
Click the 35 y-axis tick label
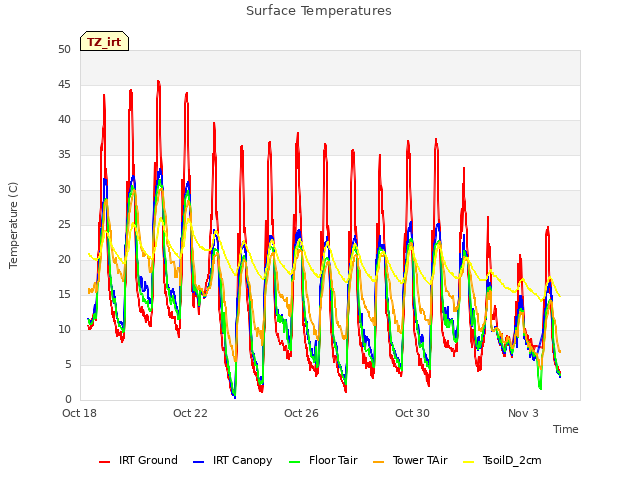point(64,155)
